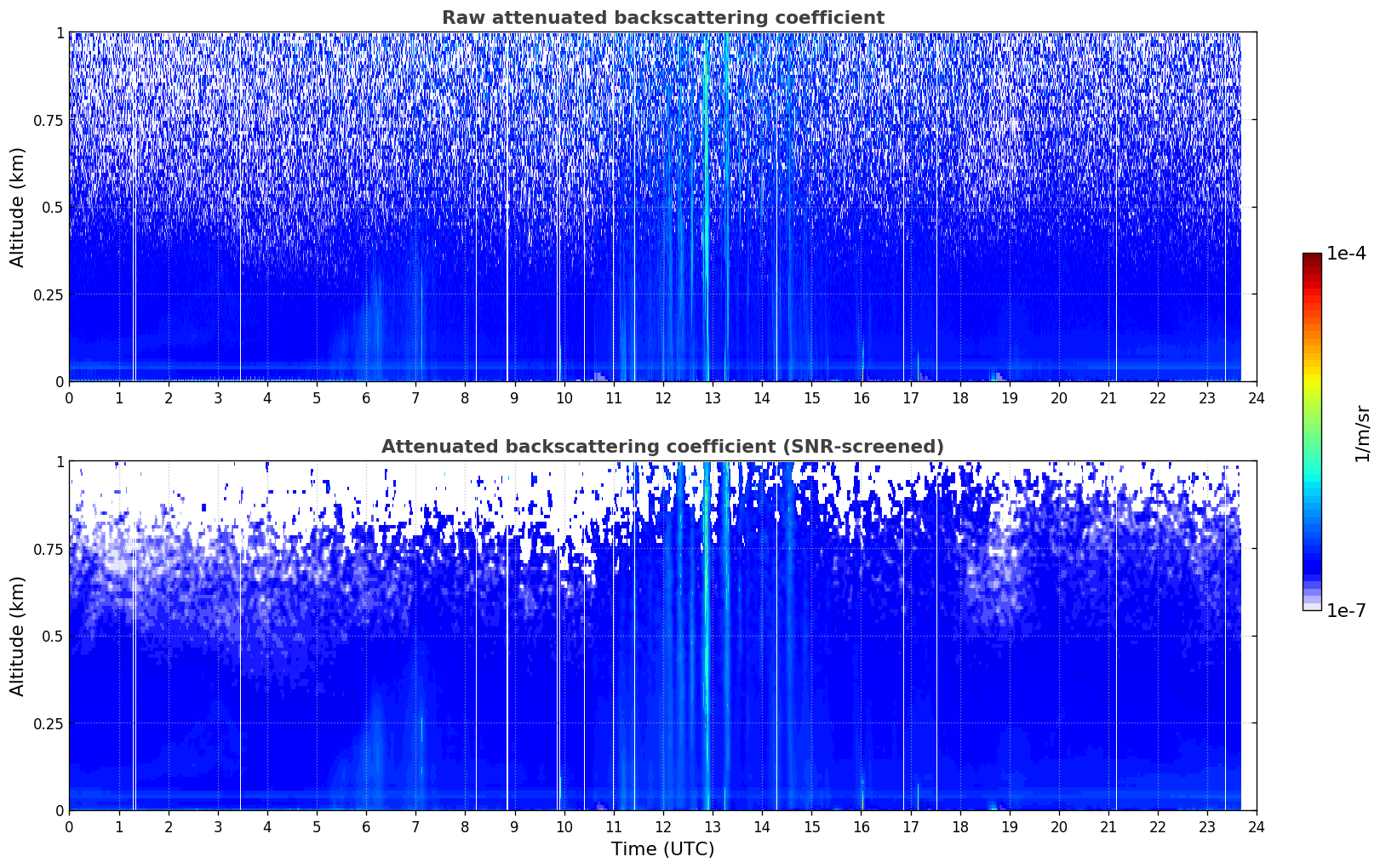The image size is (1380, 868).
Task: Click the '1e-7' colorbar minimum label
Action: pos(1347,611)
